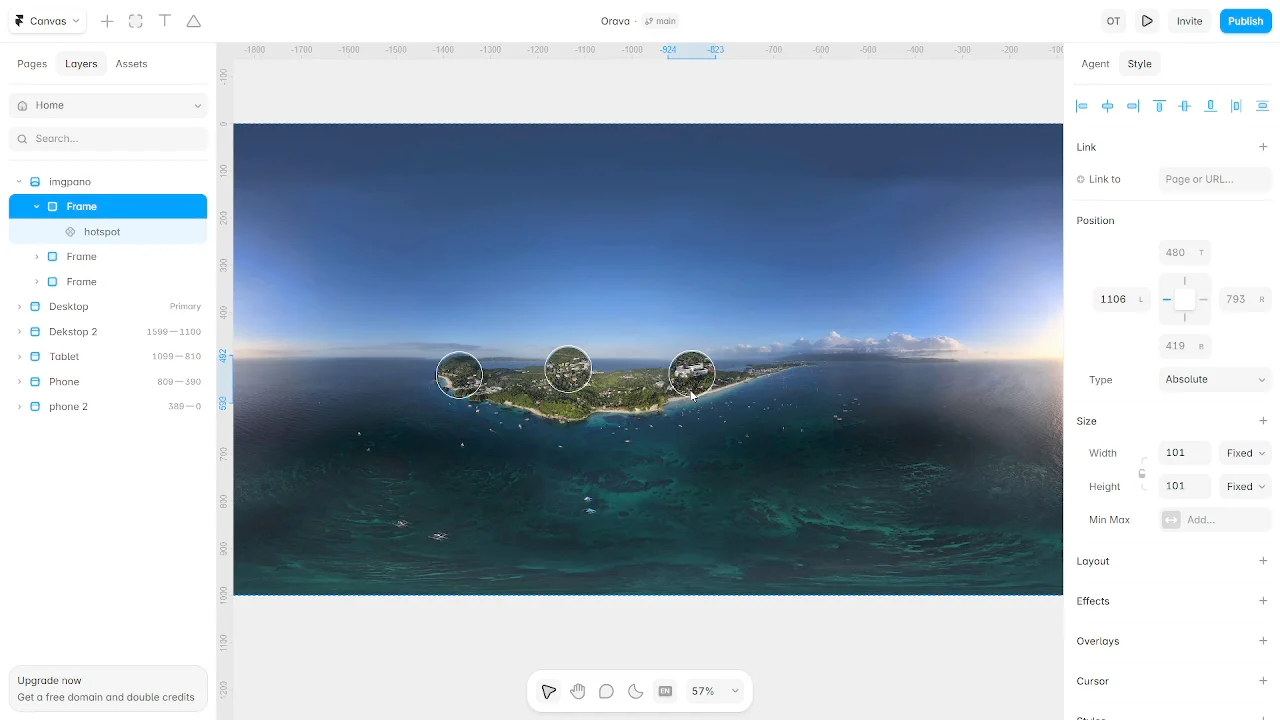The image size is (1280, 720).
Task: Click the OT user avatar
Action: [1113, 21]
